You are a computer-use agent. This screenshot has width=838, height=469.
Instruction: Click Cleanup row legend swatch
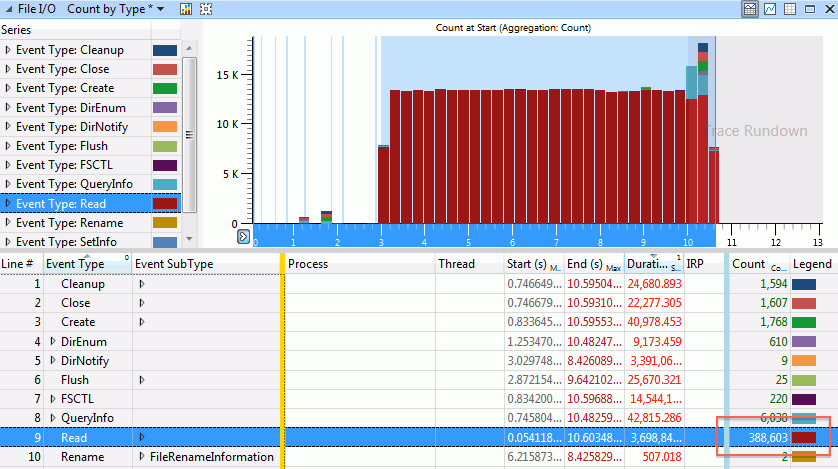tap(804, 284)
